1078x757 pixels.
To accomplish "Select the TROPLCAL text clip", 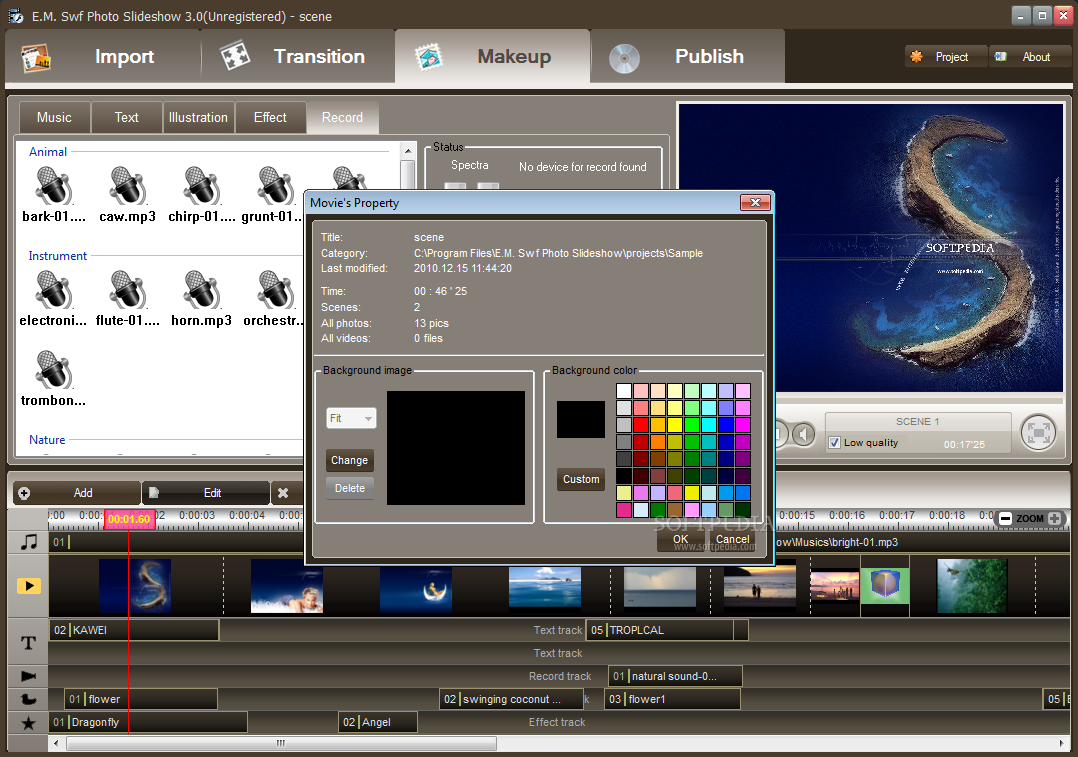I will (x=660, y=630).
